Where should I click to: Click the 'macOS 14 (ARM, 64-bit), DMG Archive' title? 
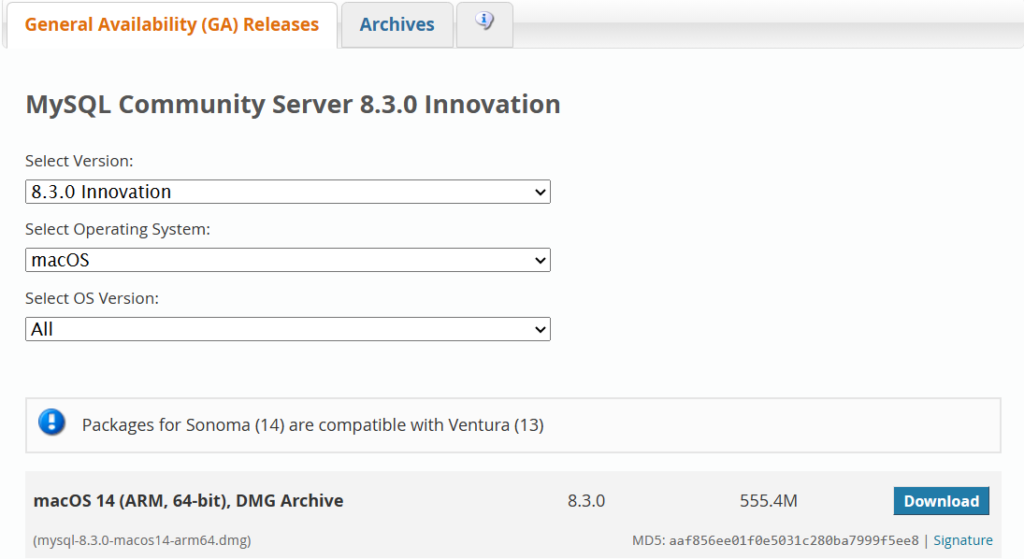pos(188,501)
